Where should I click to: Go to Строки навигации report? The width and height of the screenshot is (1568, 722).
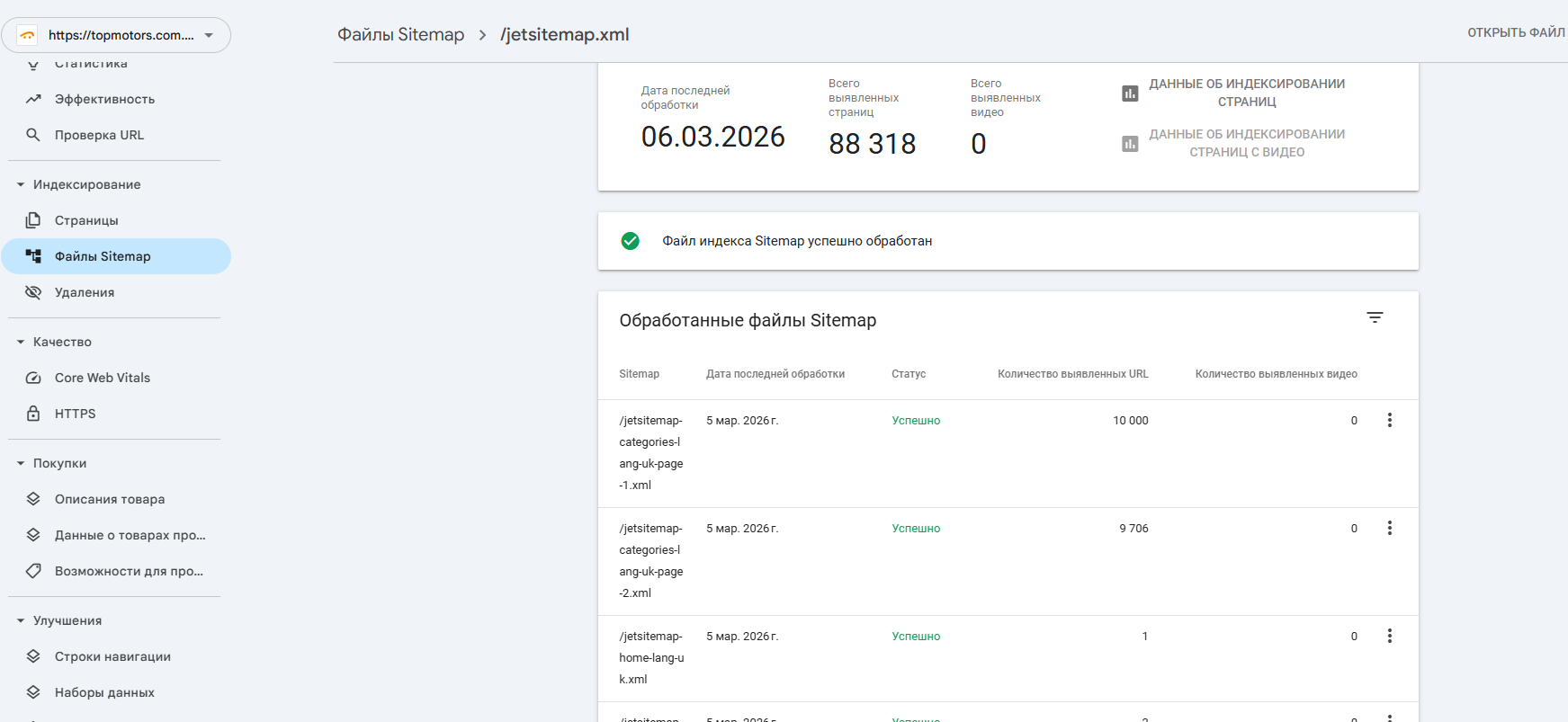112,656
